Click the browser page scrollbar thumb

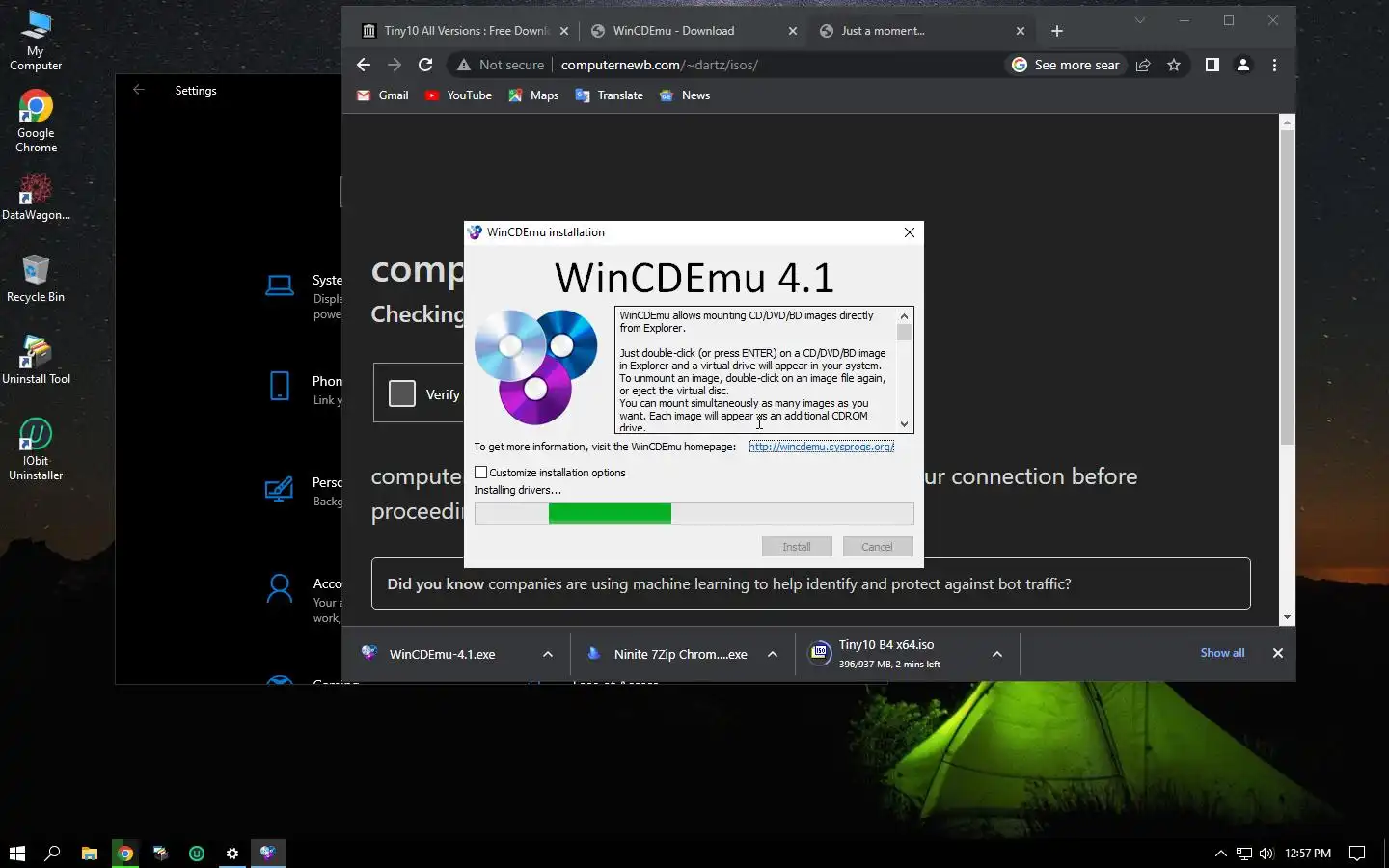(x=1287, y=287)
